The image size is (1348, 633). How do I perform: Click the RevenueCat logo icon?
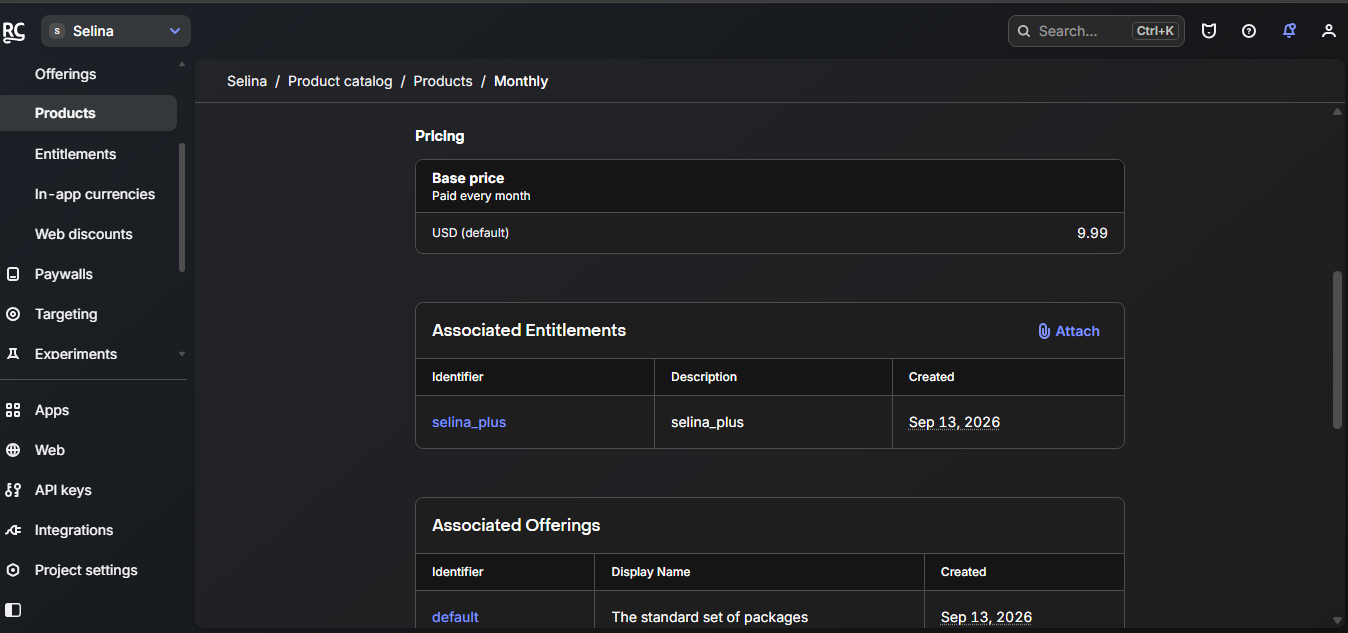(x=13, y=32)
